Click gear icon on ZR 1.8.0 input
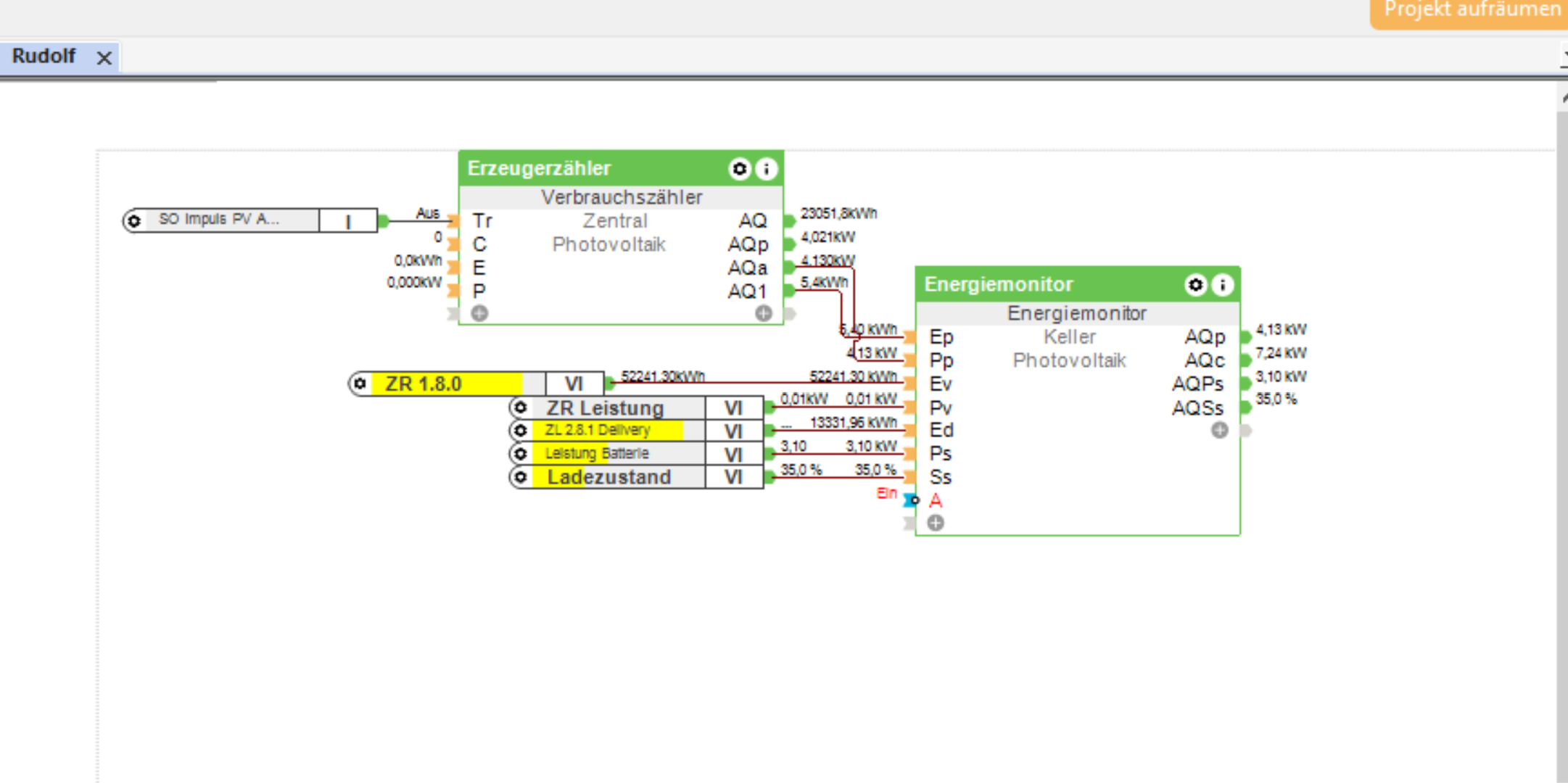The width and height of the screenshot is (1568, 783). click(x=360, y=384)
